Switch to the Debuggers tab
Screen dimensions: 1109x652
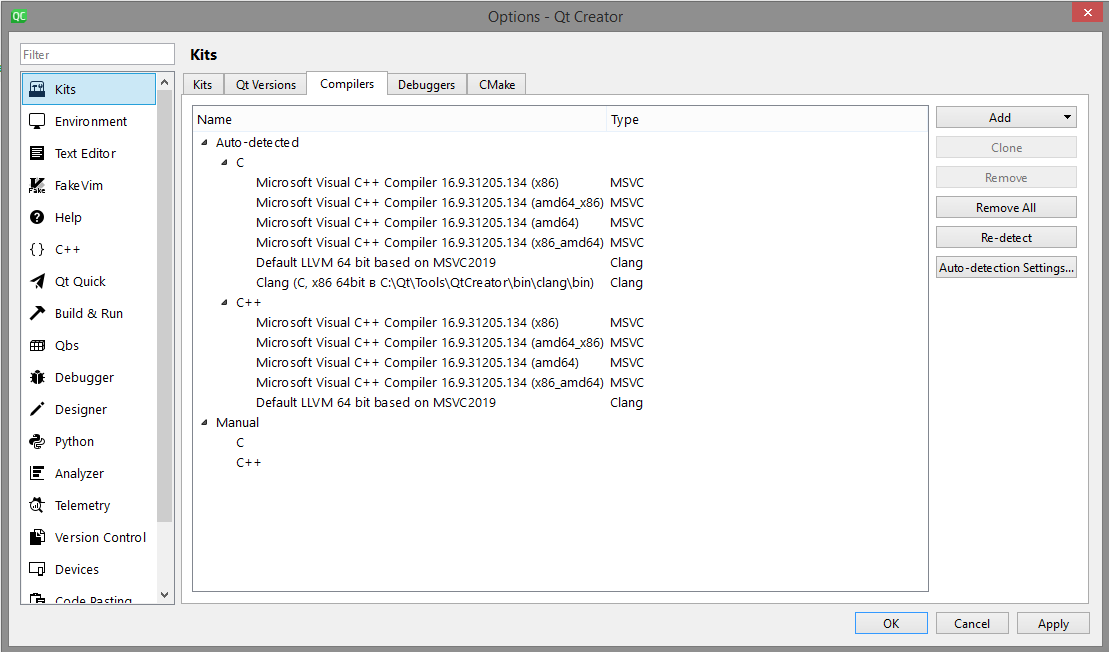click(427, 84)
